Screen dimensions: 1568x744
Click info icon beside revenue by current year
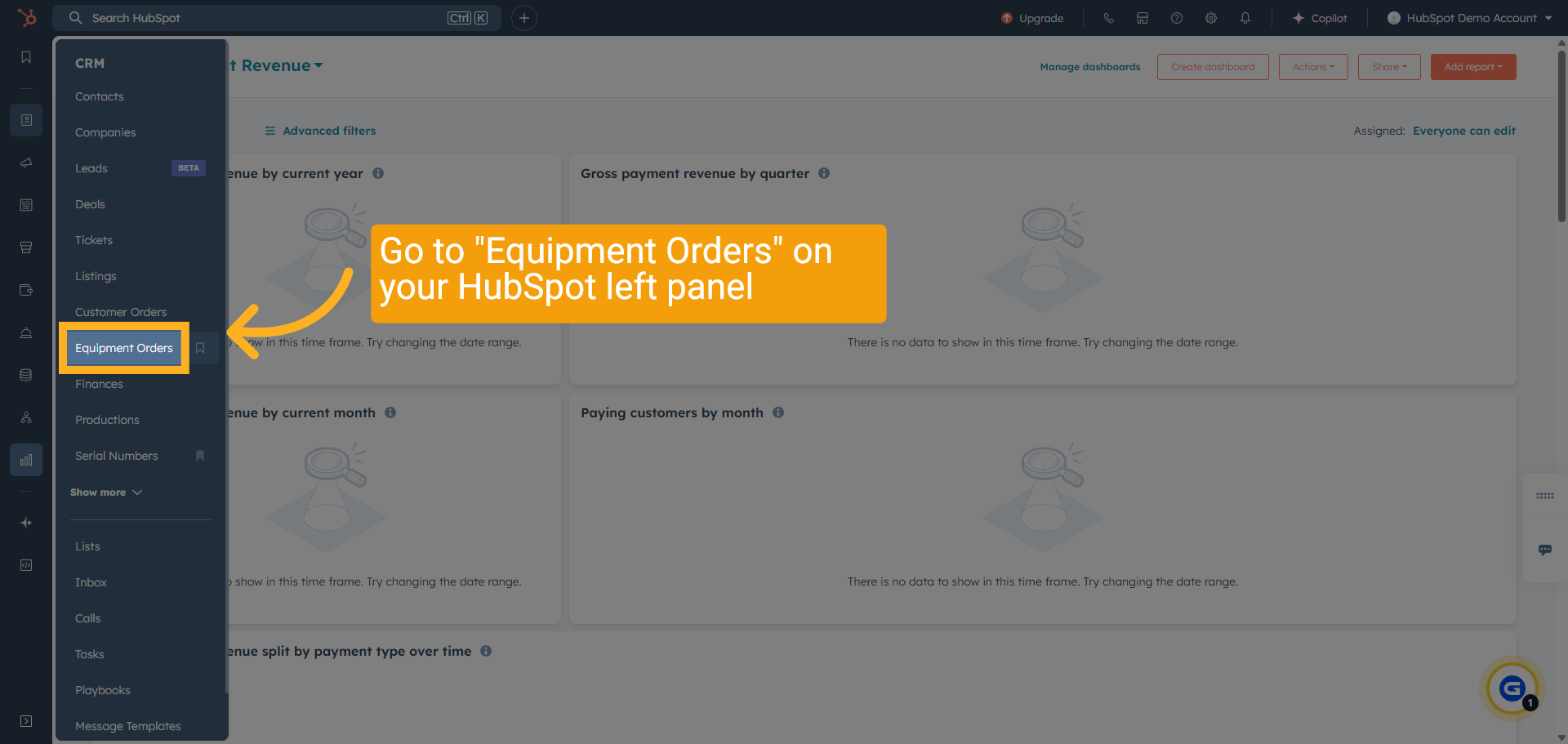tap(378, 173)
